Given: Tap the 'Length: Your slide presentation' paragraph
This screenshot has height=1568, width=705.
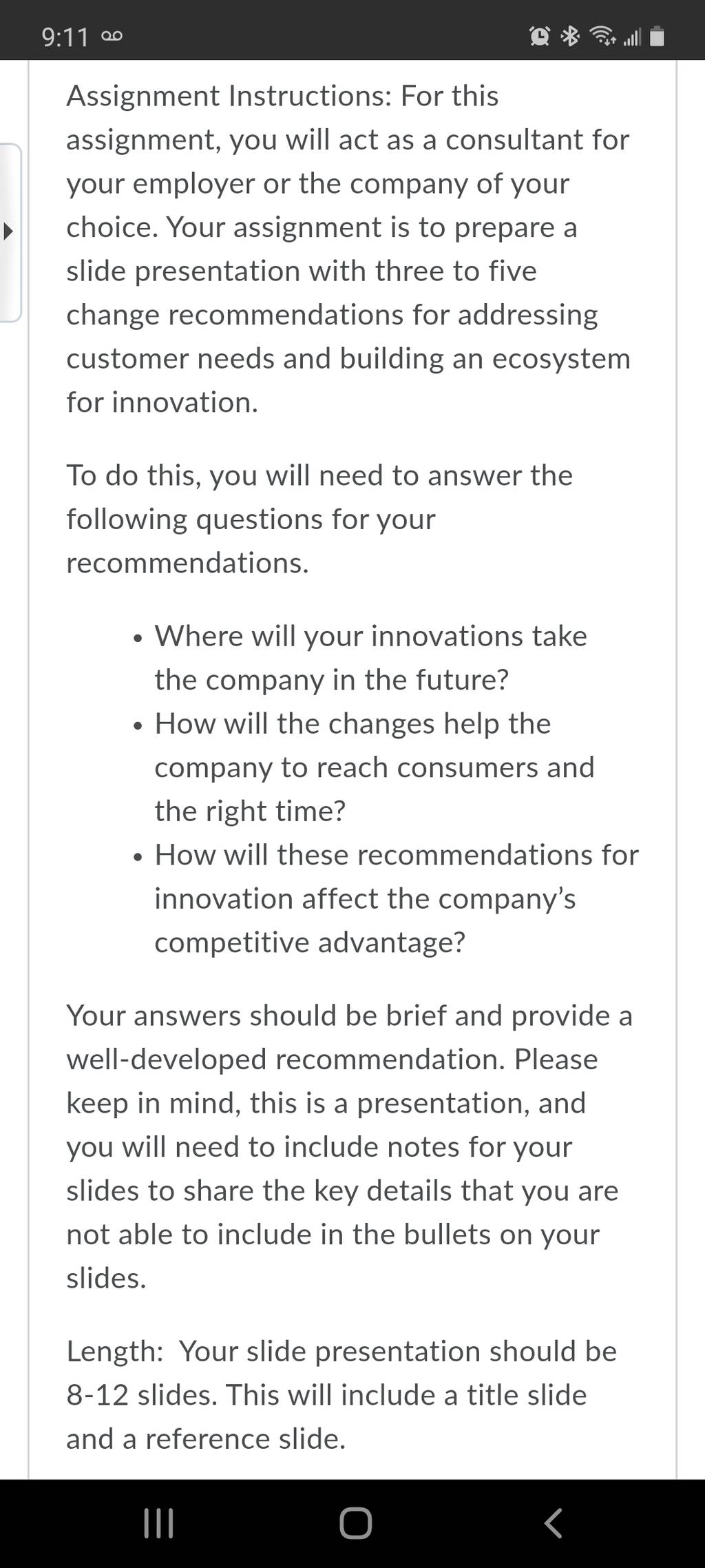Looking at the screenshot, I should tap(341, 1395).
